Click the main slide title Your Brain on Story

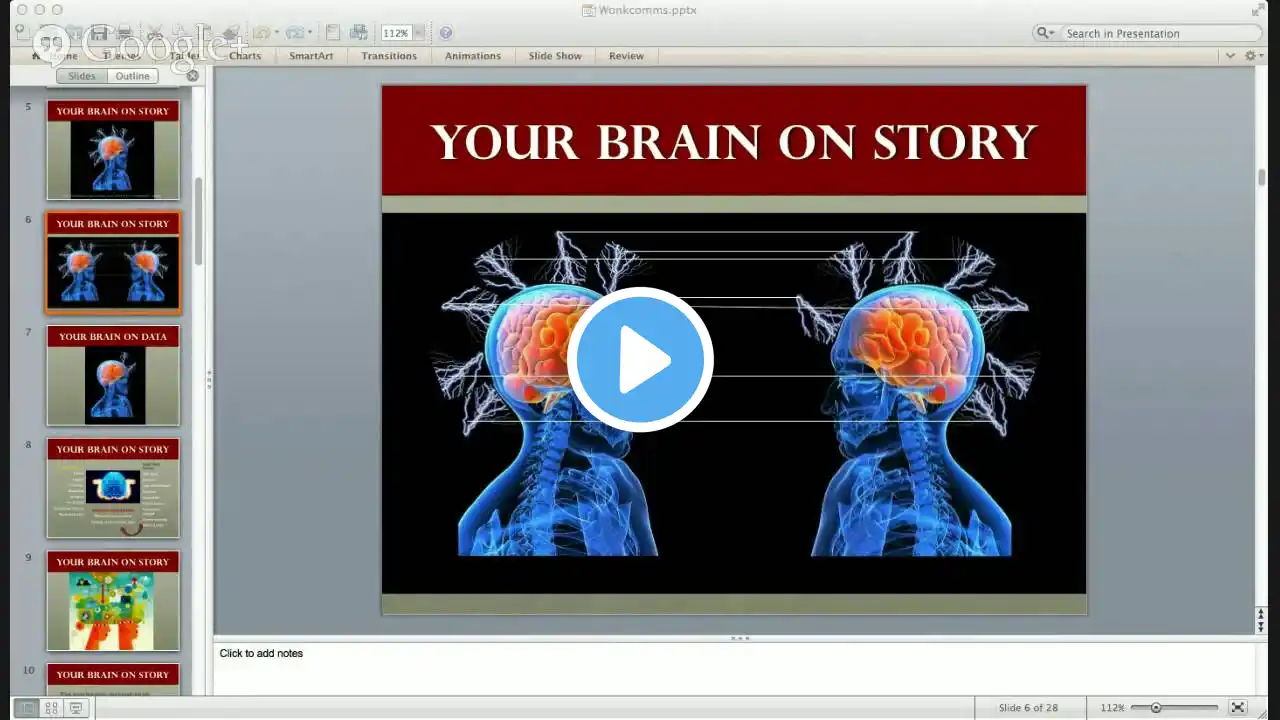pos(734,142)
